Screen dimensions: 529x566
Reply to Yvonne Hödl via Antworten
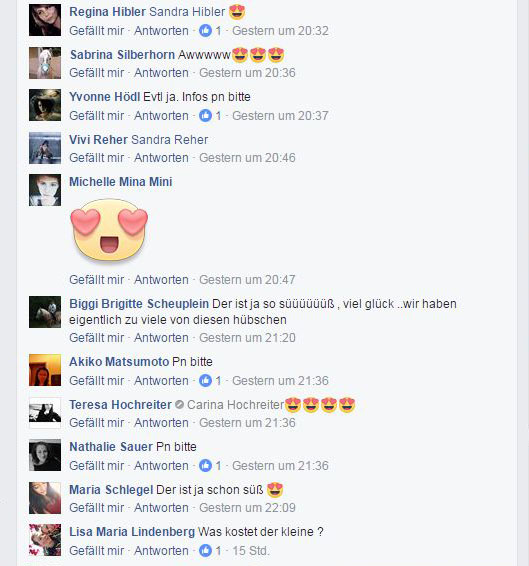click(161, 116)
